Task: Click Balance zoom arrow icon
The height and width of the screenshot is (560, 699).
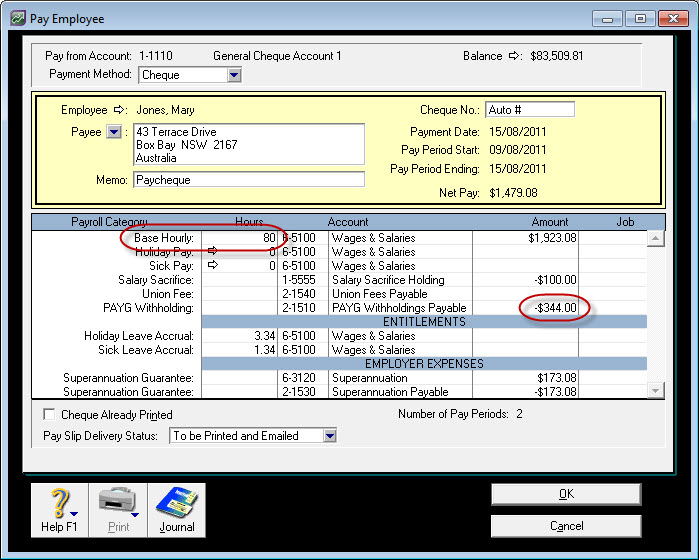Action: tap(515, 56)
